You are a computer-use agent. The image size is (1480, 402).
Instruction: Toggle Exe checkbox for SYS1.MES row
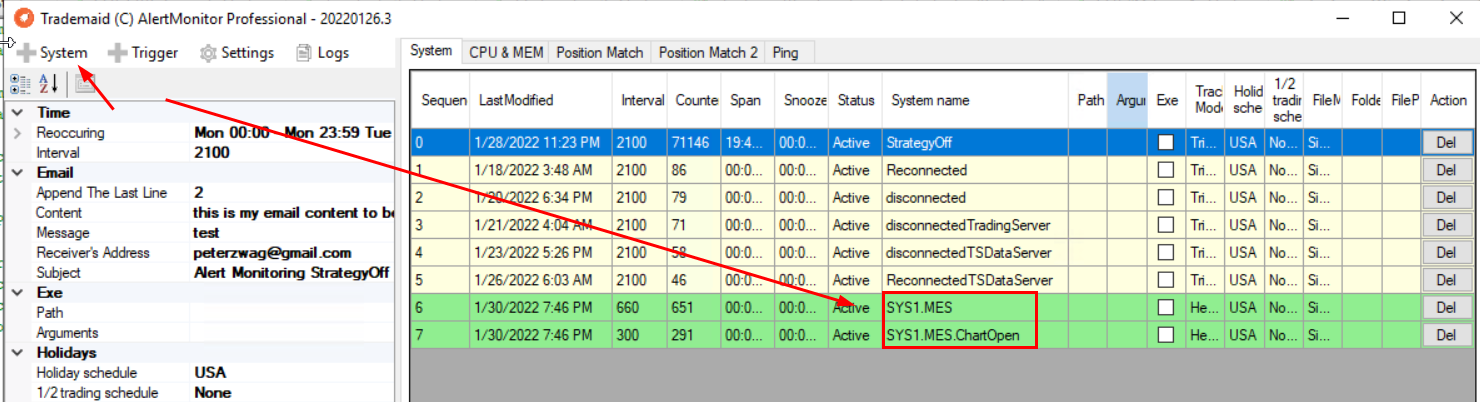(1166, 308)
